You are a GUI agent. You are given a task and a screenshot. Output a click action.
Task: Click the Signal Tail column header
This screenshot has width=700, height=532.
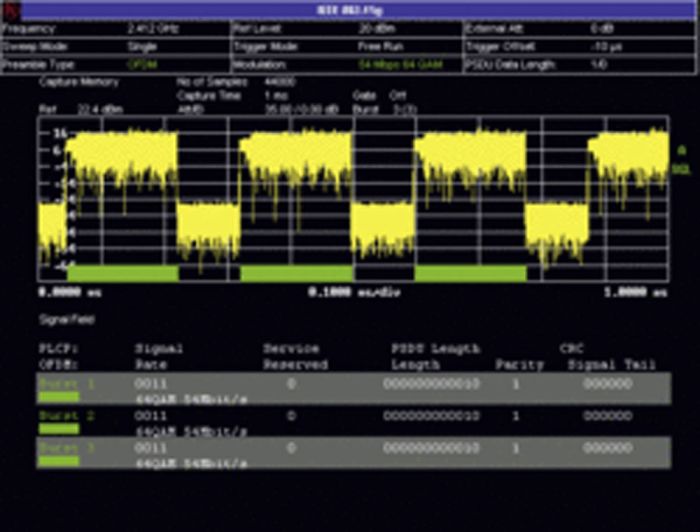tap(612, 365)
